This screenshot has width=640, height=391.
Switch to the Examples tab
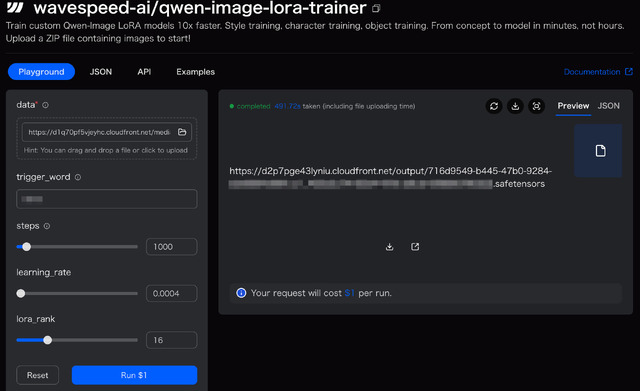[x=196, y=72]
